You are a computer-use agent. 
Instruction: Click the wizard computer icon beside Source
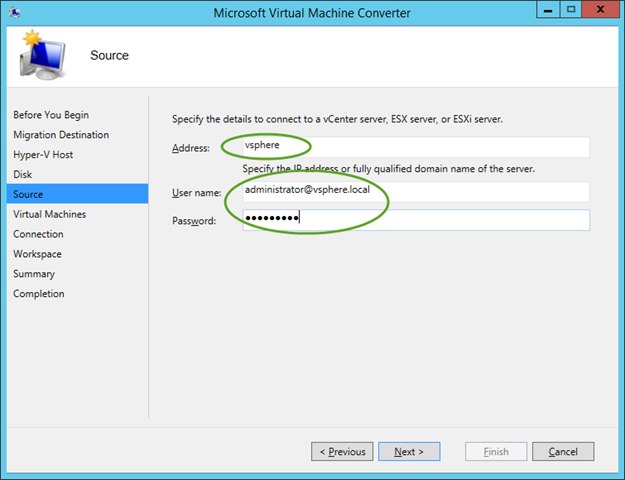tap(43, 55)
